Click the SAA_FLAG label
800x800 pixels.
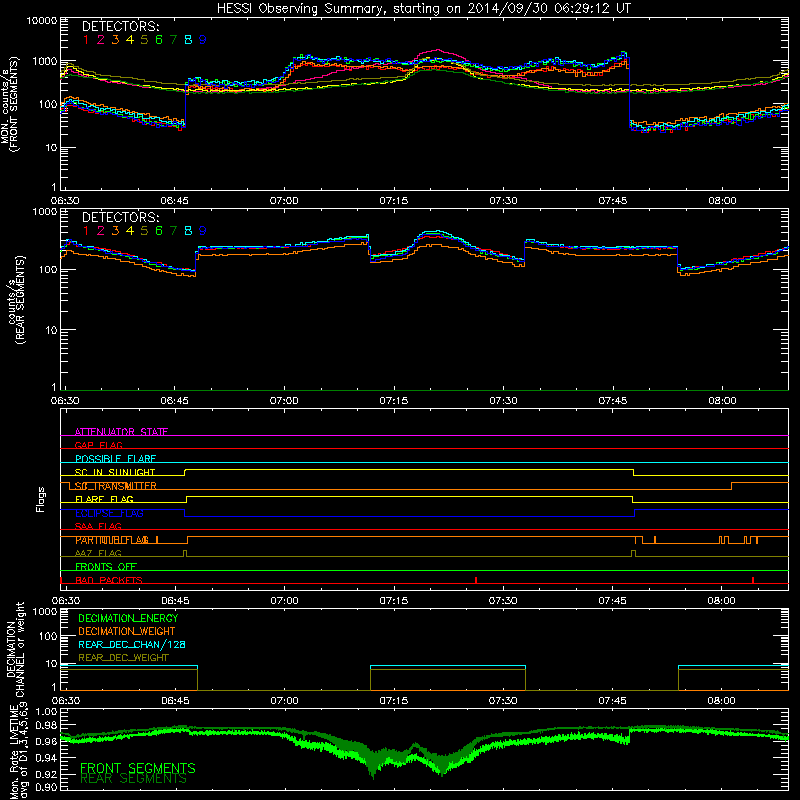[x=98, y=526]
